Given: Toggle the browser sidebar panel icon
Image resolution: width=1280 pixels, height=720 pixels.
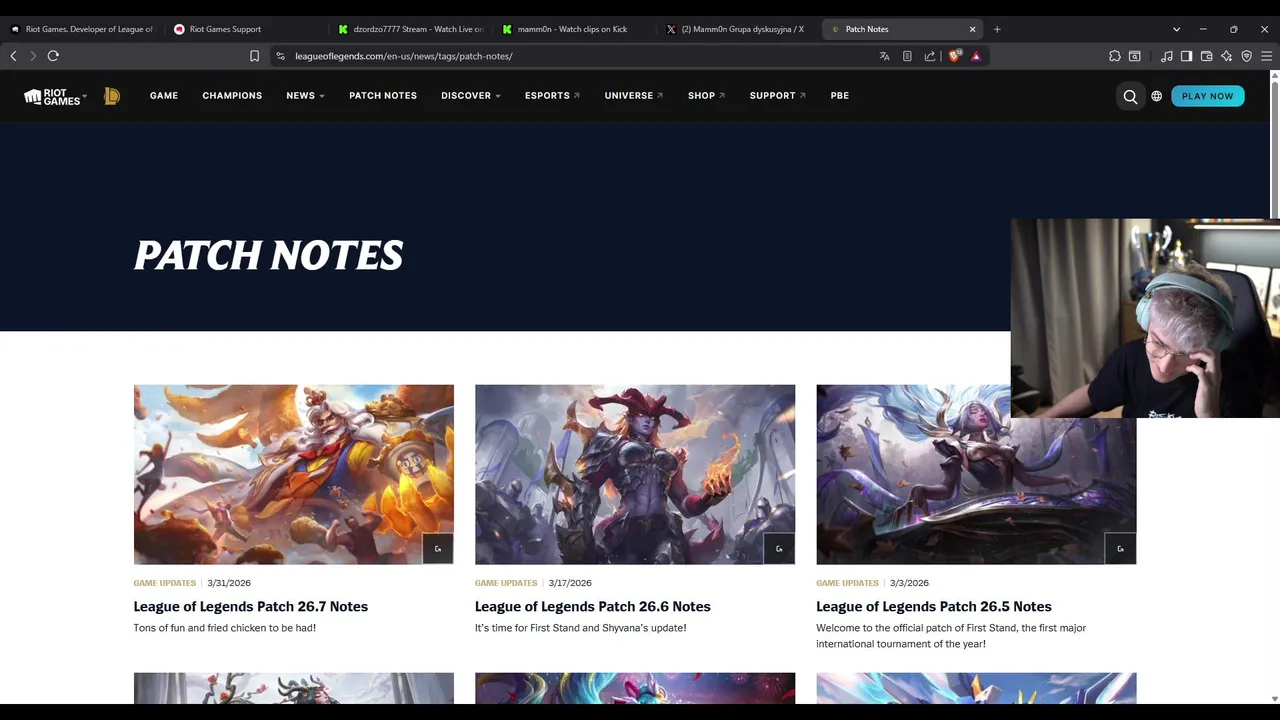Looking at the screenshot, I should coord(1186,56).
